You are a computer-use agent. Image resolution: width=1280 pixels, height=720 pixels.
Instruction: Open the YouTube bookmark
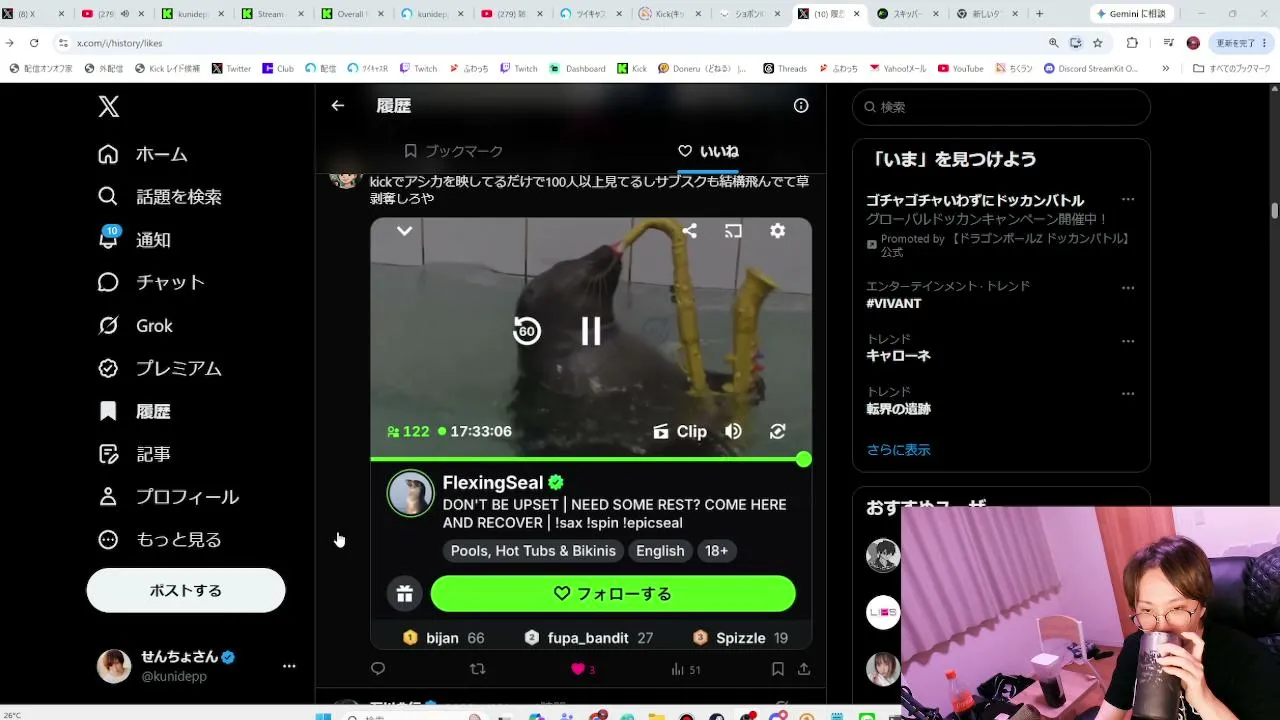961,69
